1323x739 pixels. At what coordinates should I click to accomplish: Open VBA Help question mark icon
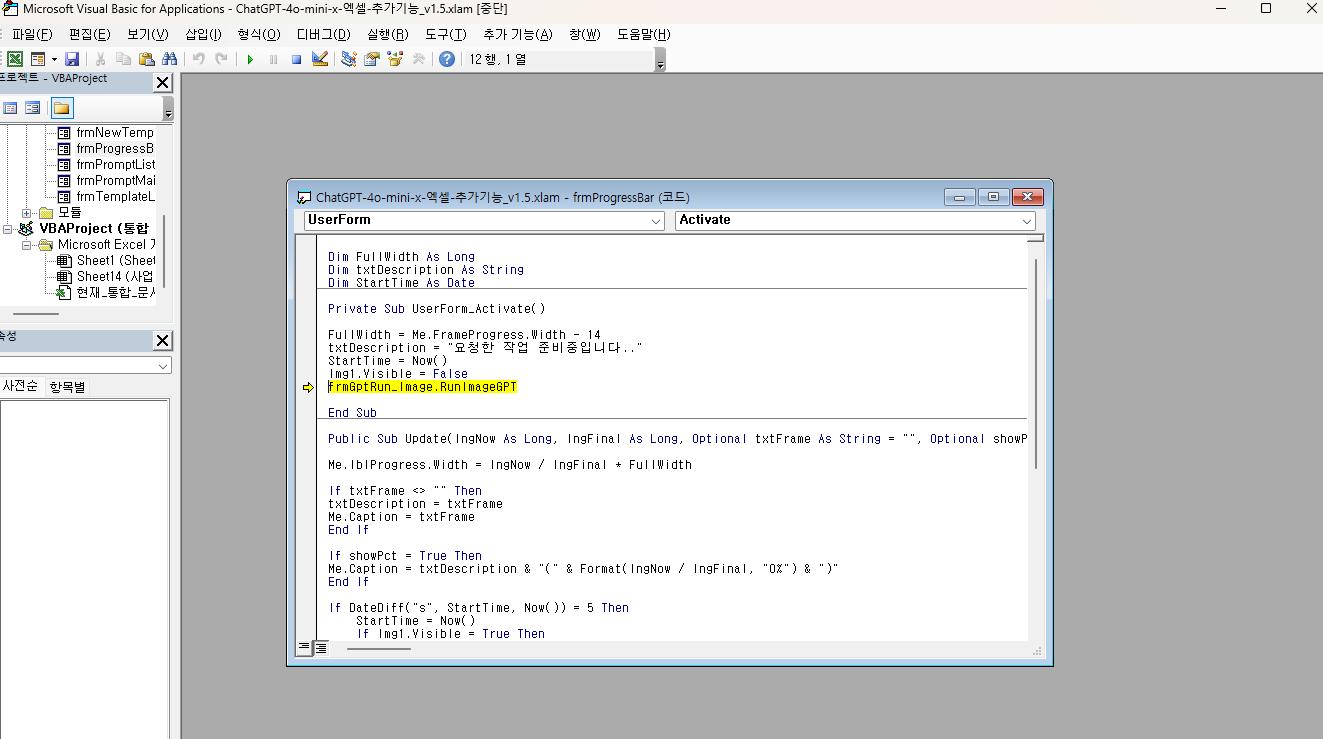pos(447,60)
